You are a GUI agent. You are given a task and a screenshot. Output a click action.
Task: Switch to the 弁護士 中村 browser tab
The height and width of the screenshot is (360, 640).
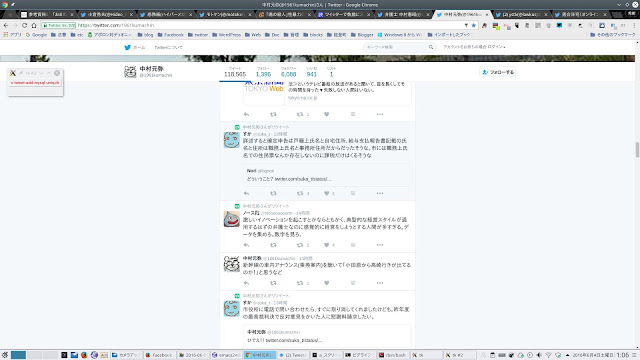tap(403, 14)
